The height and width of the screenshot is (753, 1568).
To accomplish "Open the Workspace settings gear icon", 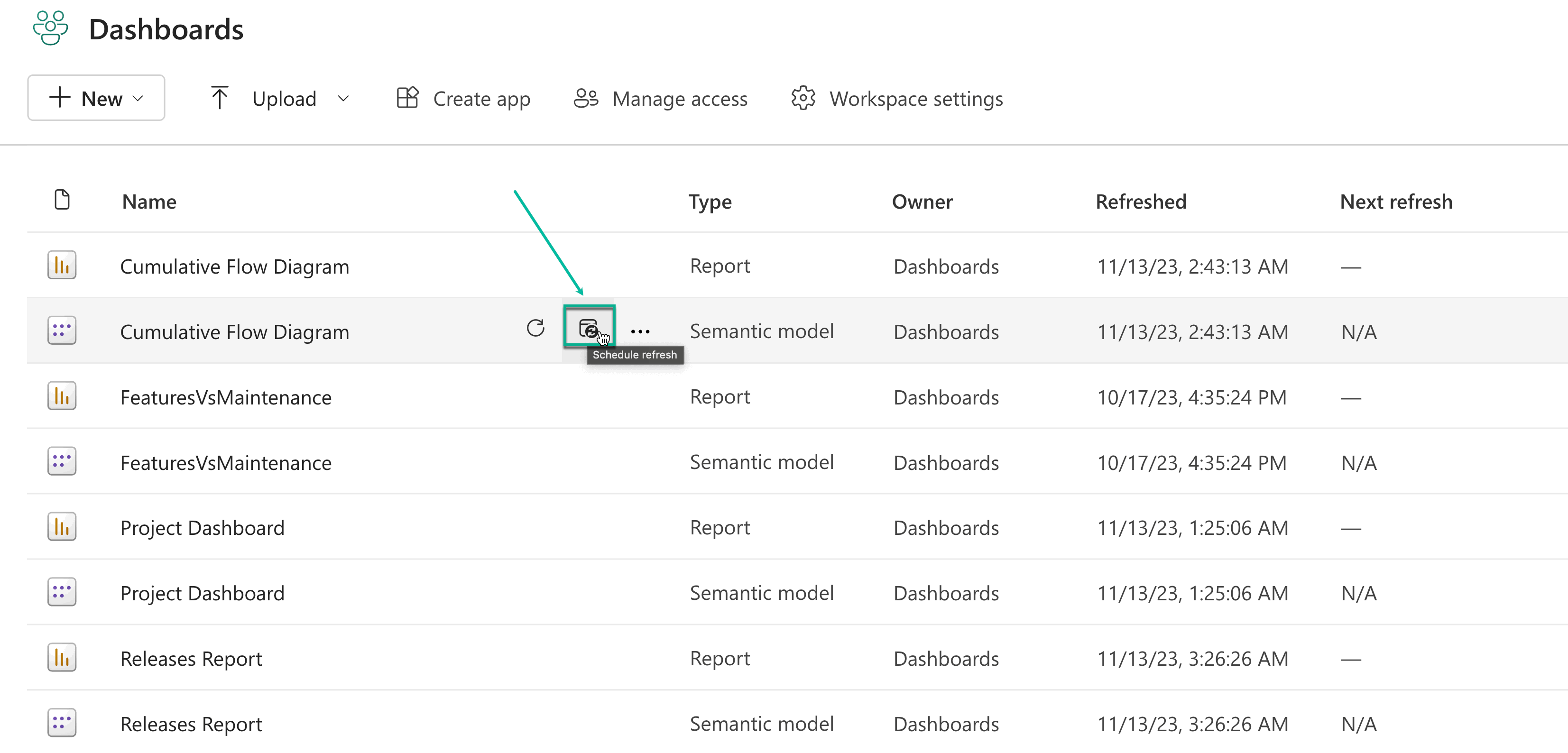I will 802,98.
